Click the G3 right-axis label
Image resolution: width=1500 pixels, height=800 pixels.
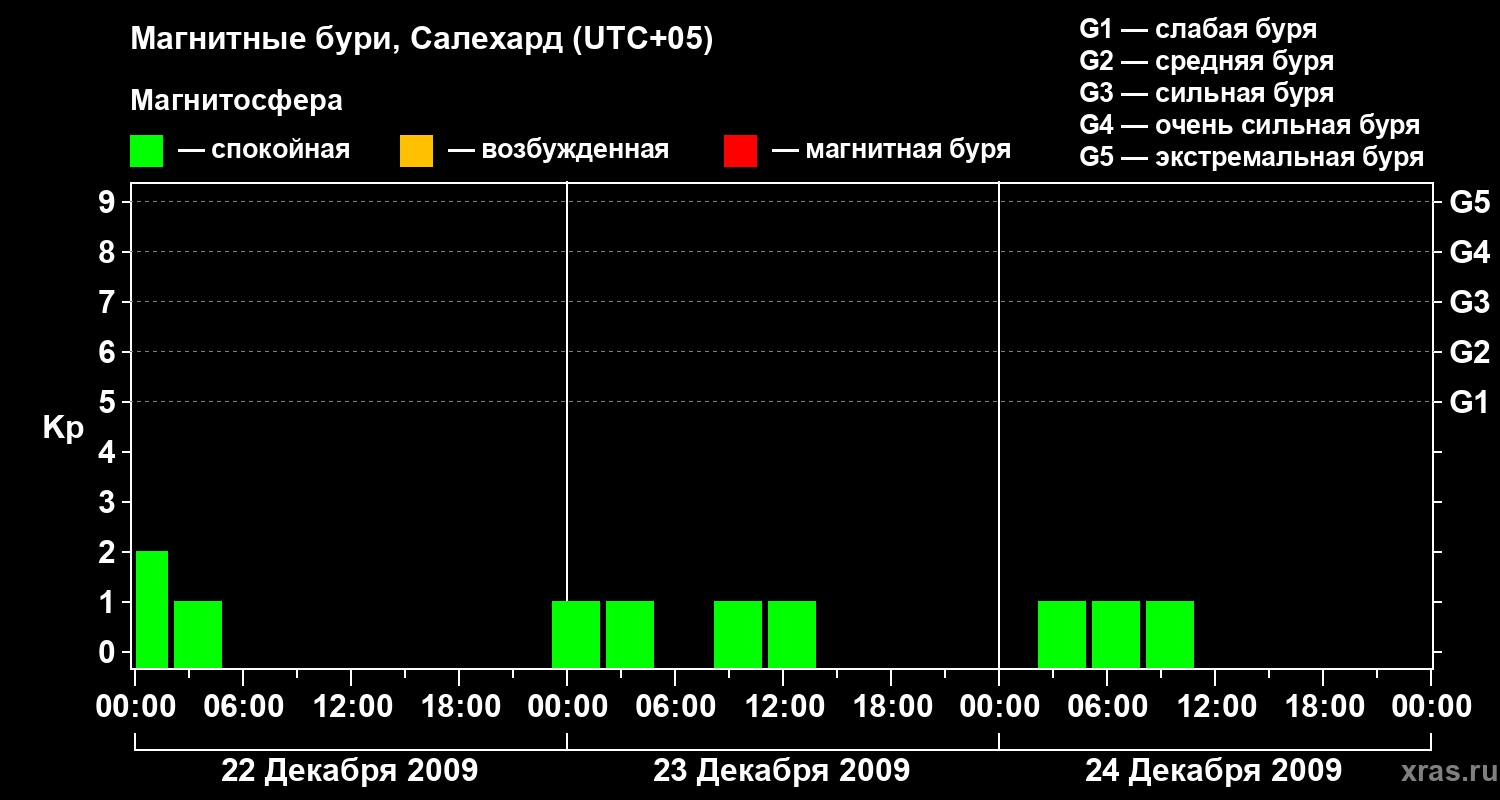tap(1470, 302)
